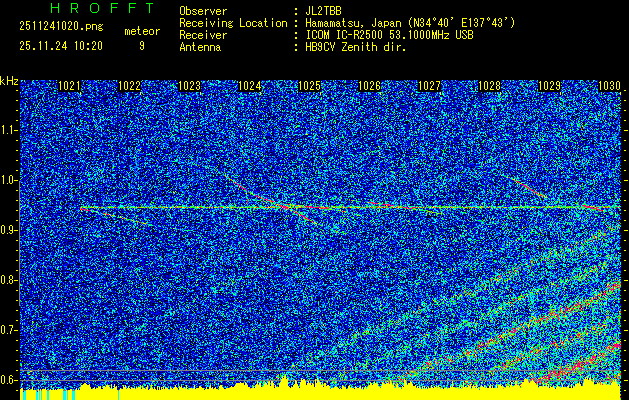Viewport: 629px width, 400px height.
Task: Click the 1.1 kHz frequency label
Action: [x=9, y=130]
